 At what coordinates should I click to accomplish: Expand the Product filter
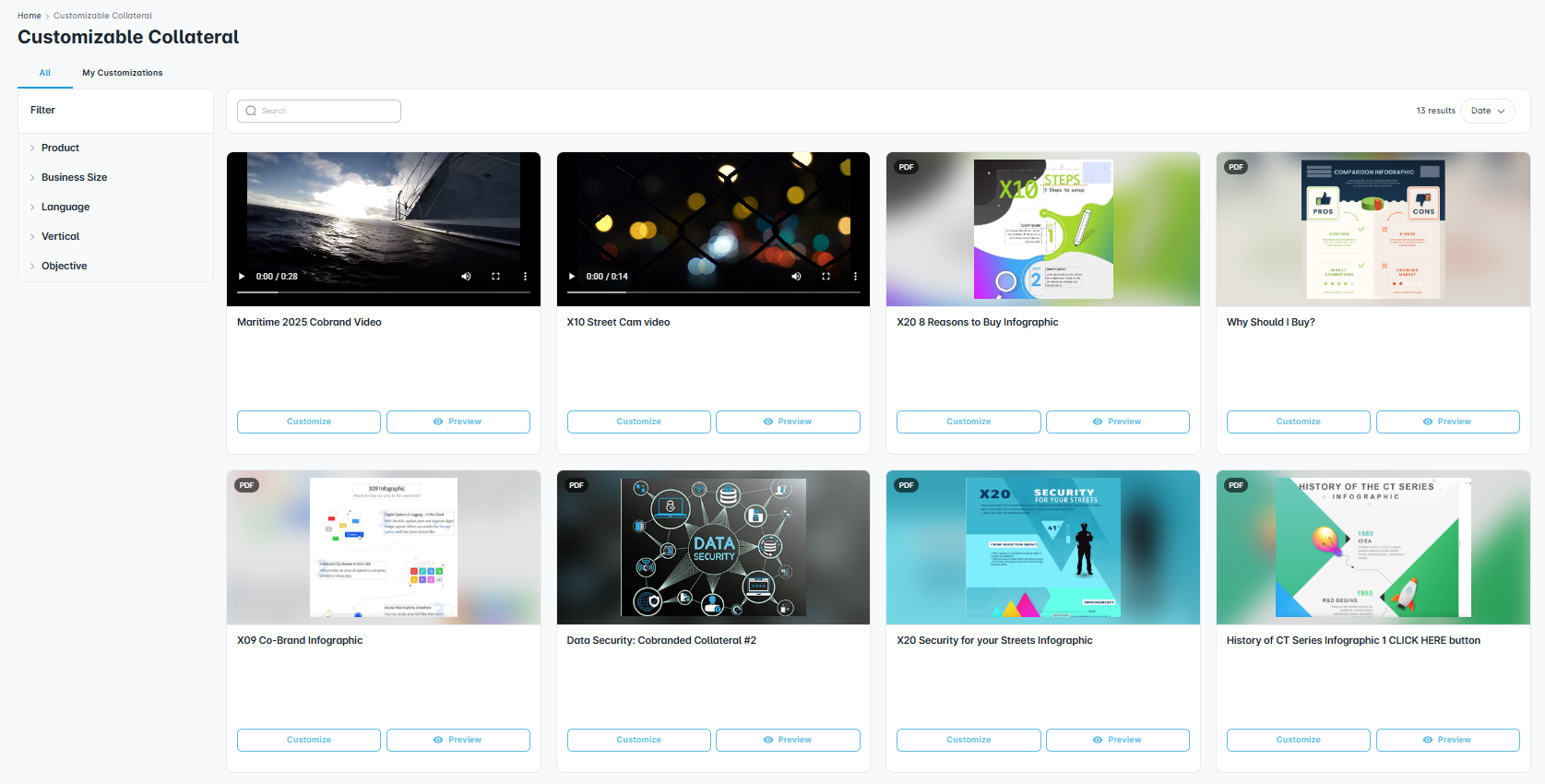click(x=60, y=148)
